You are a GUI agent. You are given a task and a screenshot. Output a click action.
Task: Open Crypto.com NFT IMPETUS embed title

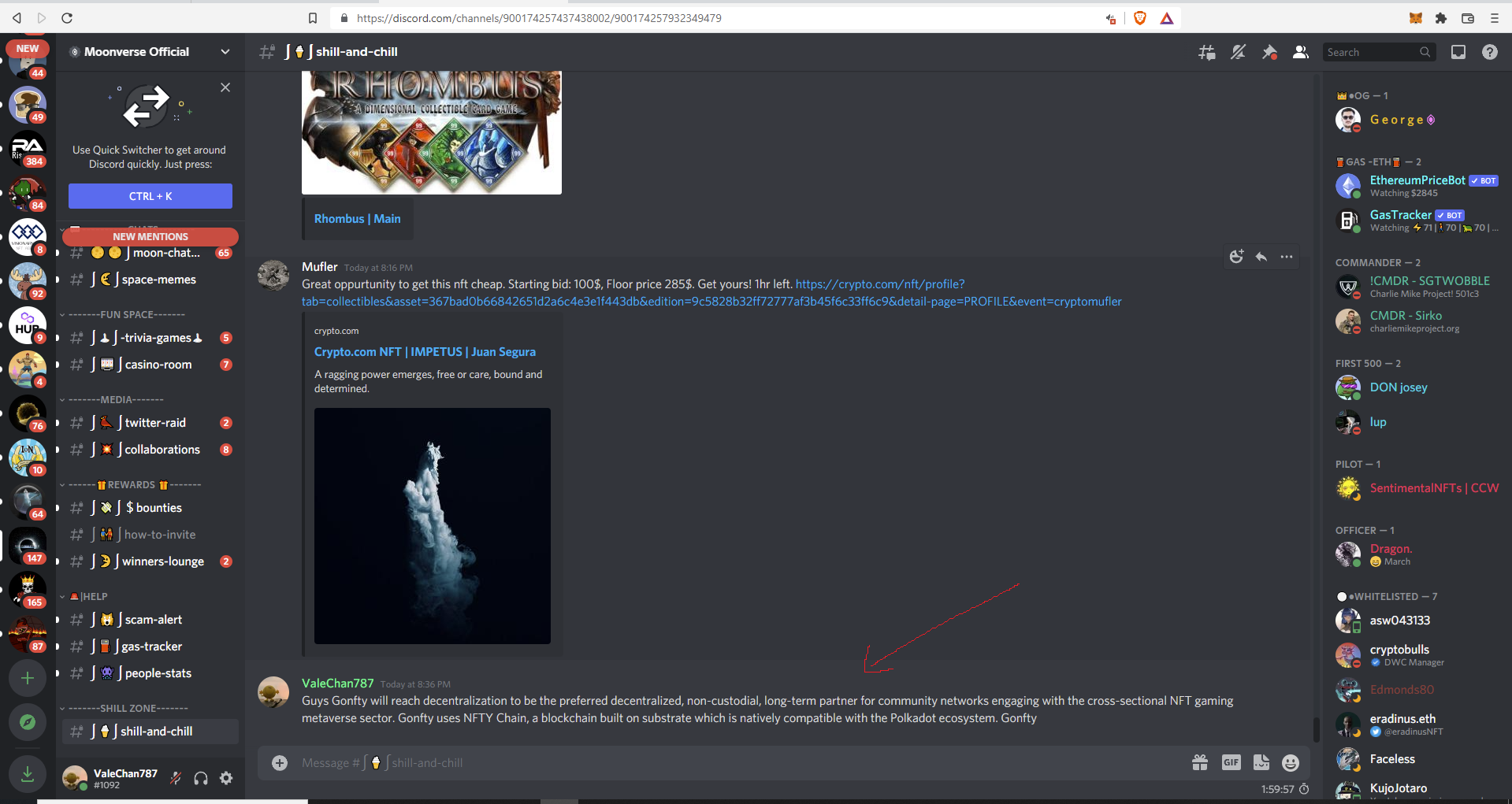coord(425,352)
